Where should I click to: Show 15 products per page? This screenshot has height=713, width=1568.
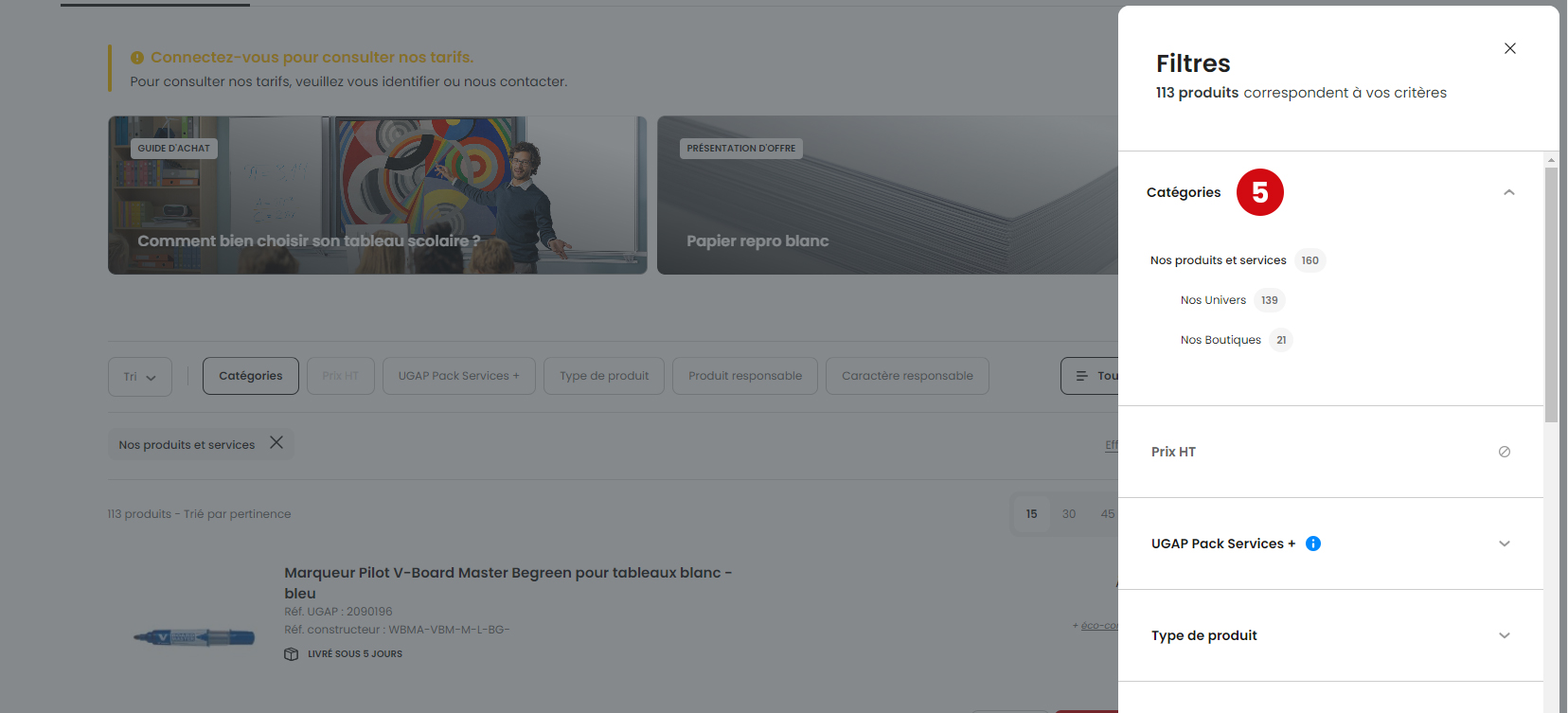pos(1031,514)
